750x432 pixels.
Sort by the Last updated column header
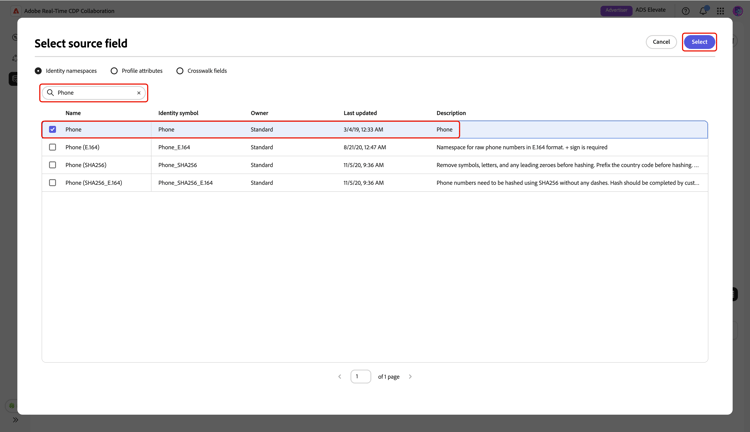coord(360,113)
